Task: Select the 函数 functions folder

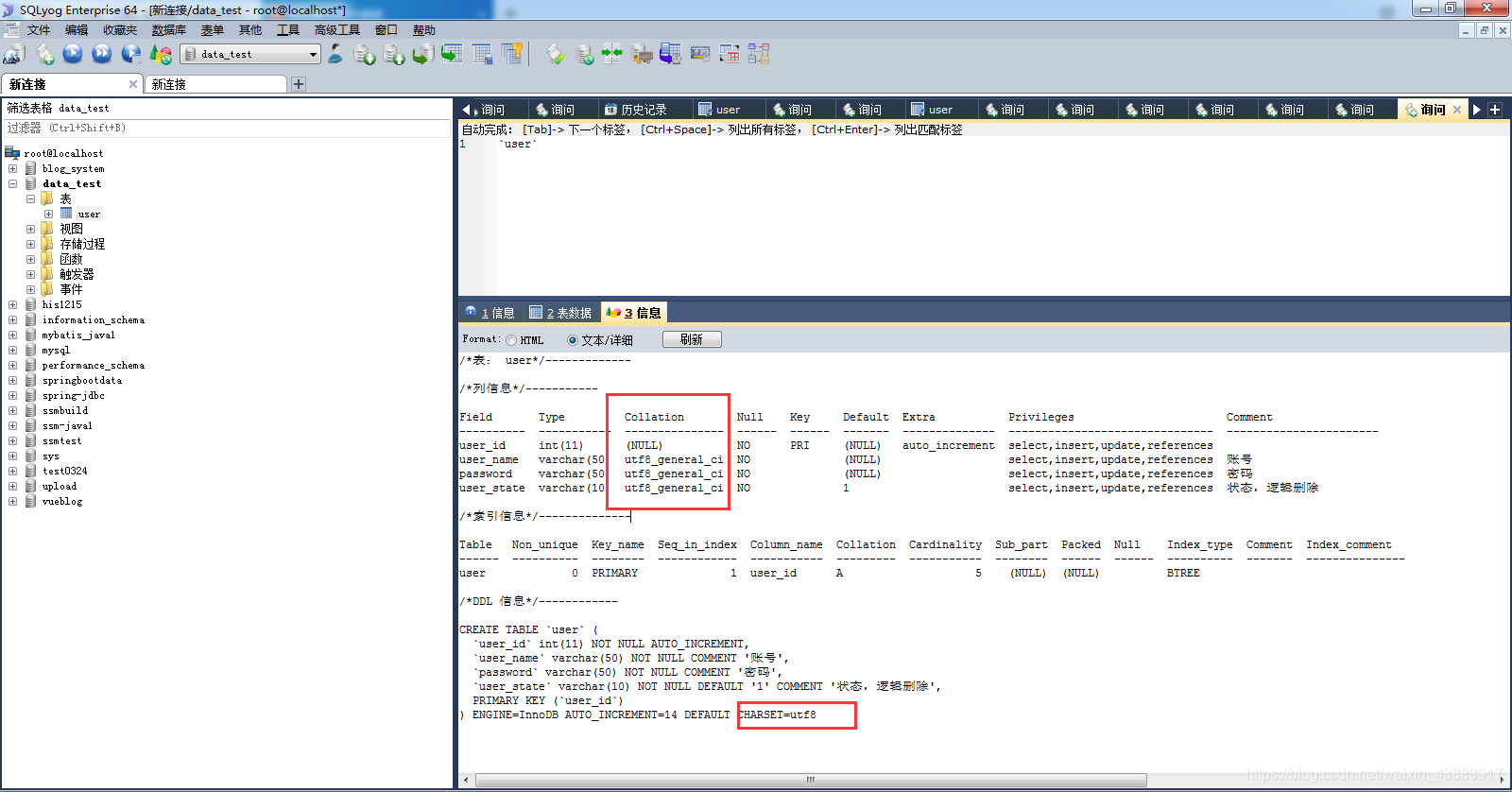Action: click(71, 260)
